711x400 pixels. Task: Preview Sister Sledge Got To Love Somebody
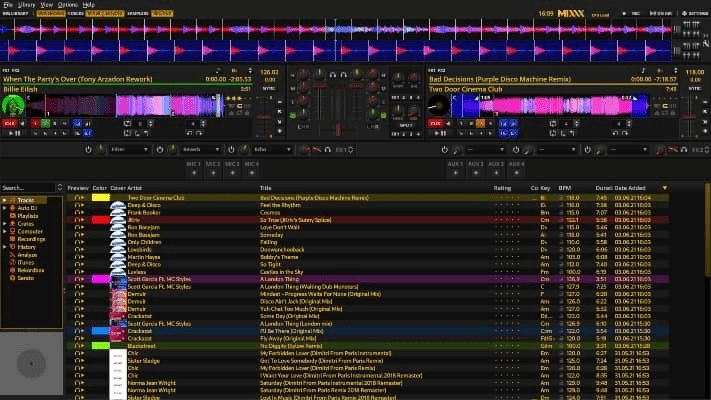(79, 361)
